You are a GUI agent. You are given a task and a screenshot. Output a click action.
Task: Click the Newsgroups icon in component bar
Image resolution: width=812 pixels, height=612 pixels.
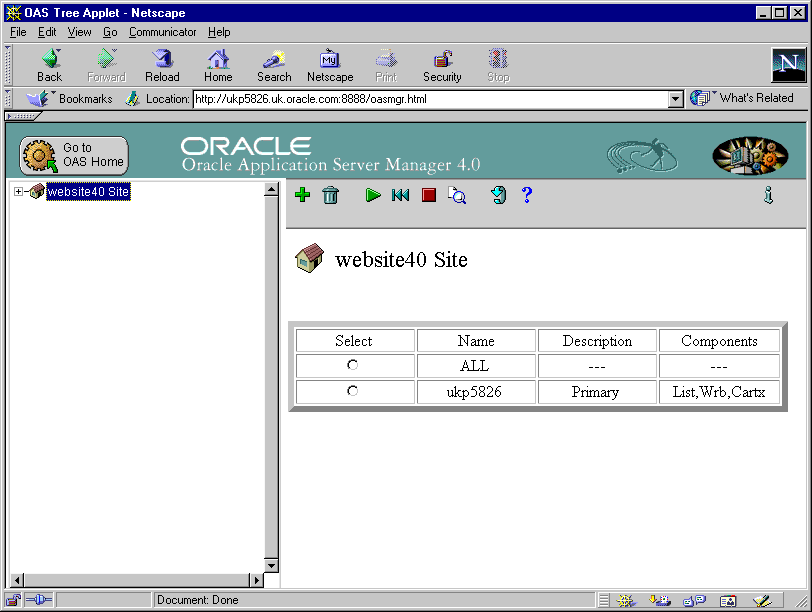coord(694,601)
